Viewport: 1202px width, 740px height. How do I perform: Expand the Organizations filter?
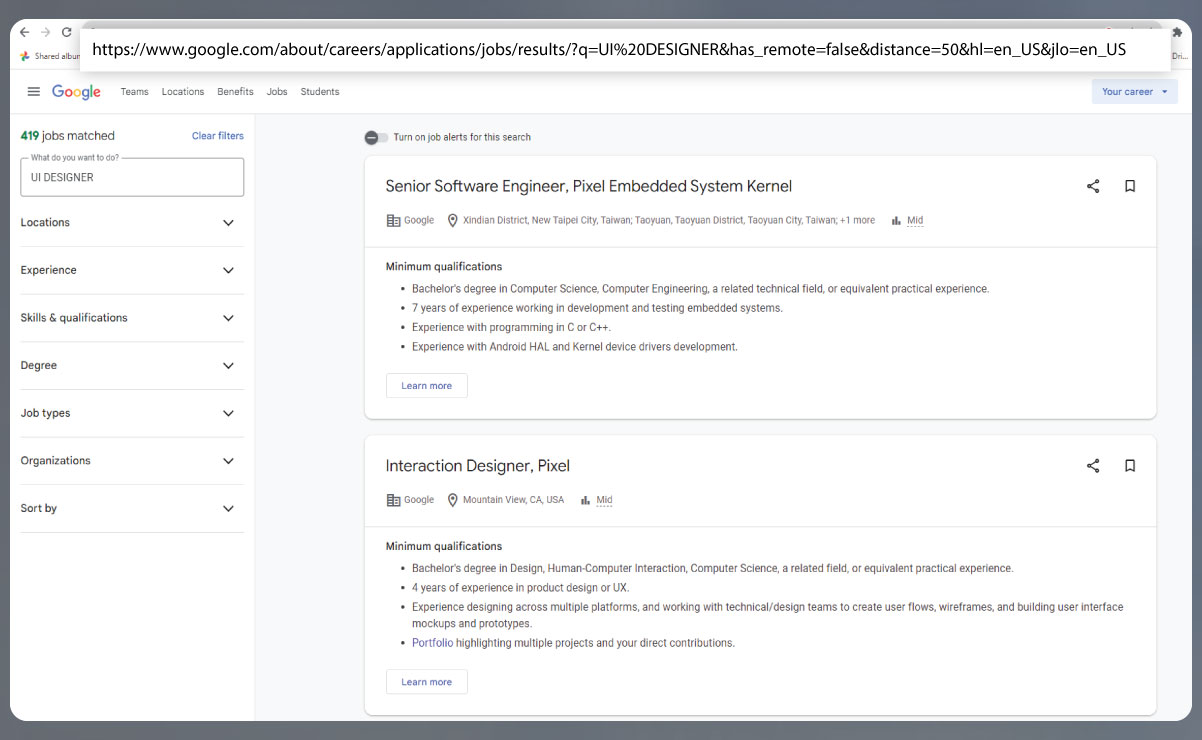132,461
